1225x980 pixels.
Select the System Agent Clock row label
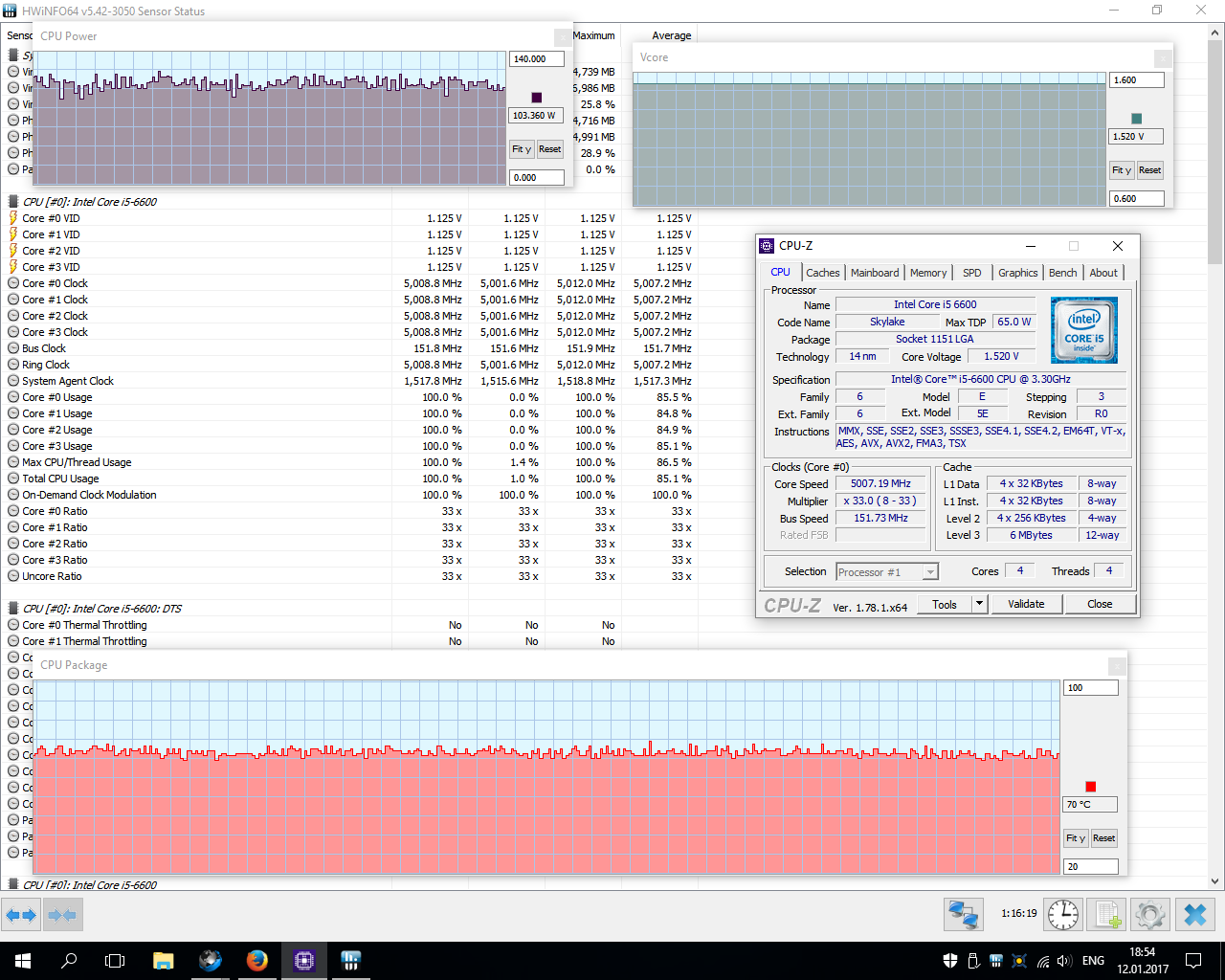coord(68,381)
